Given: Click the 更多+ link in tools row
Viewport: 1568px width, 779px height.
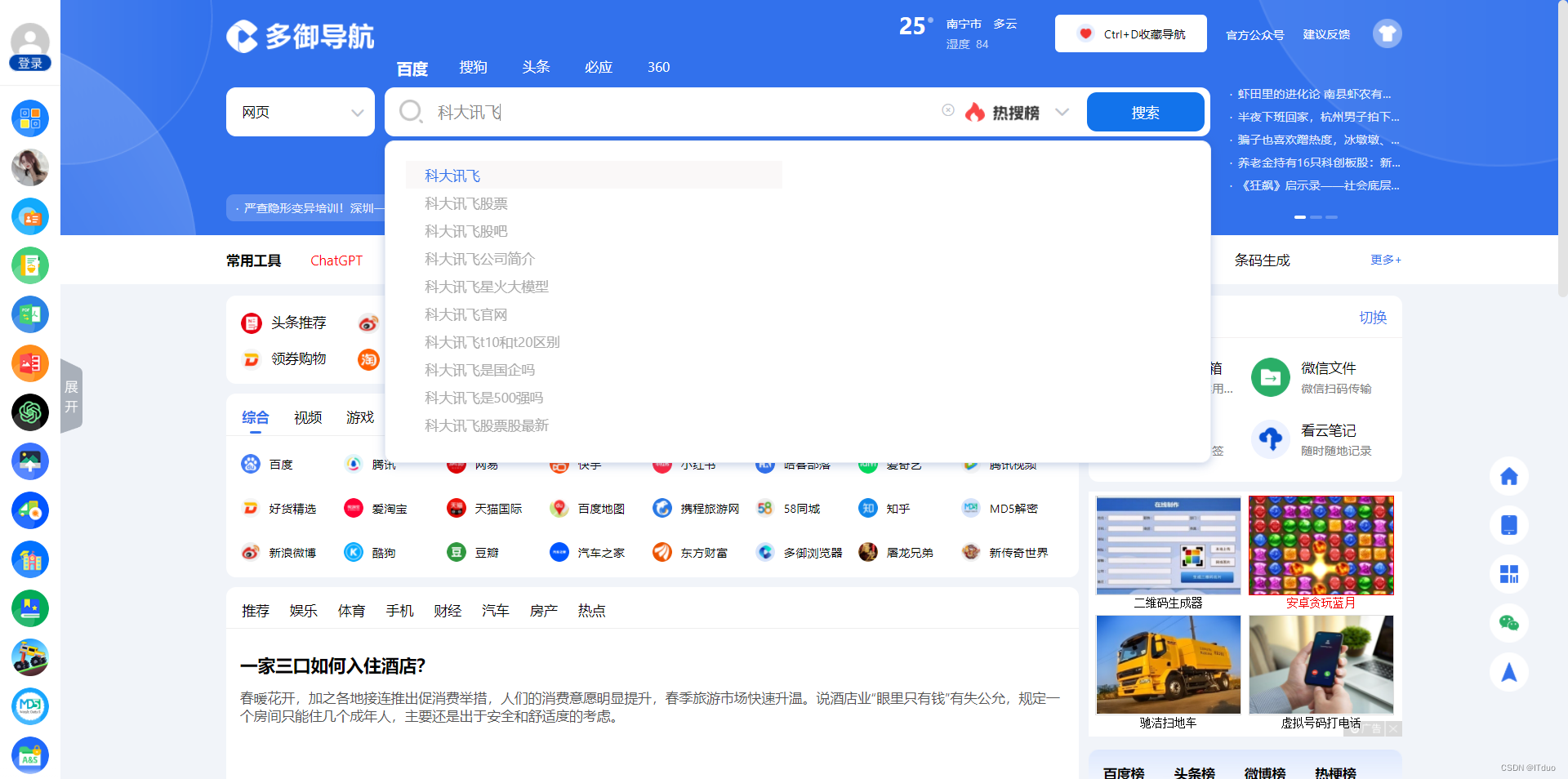Looking at the screenshot, I should (x=1386, y=260).
